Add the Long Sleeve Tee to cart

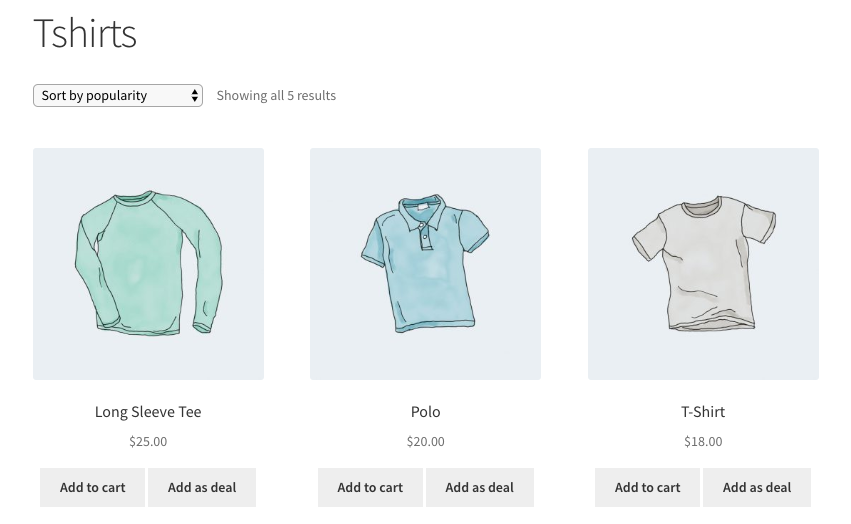coord(92,488)
